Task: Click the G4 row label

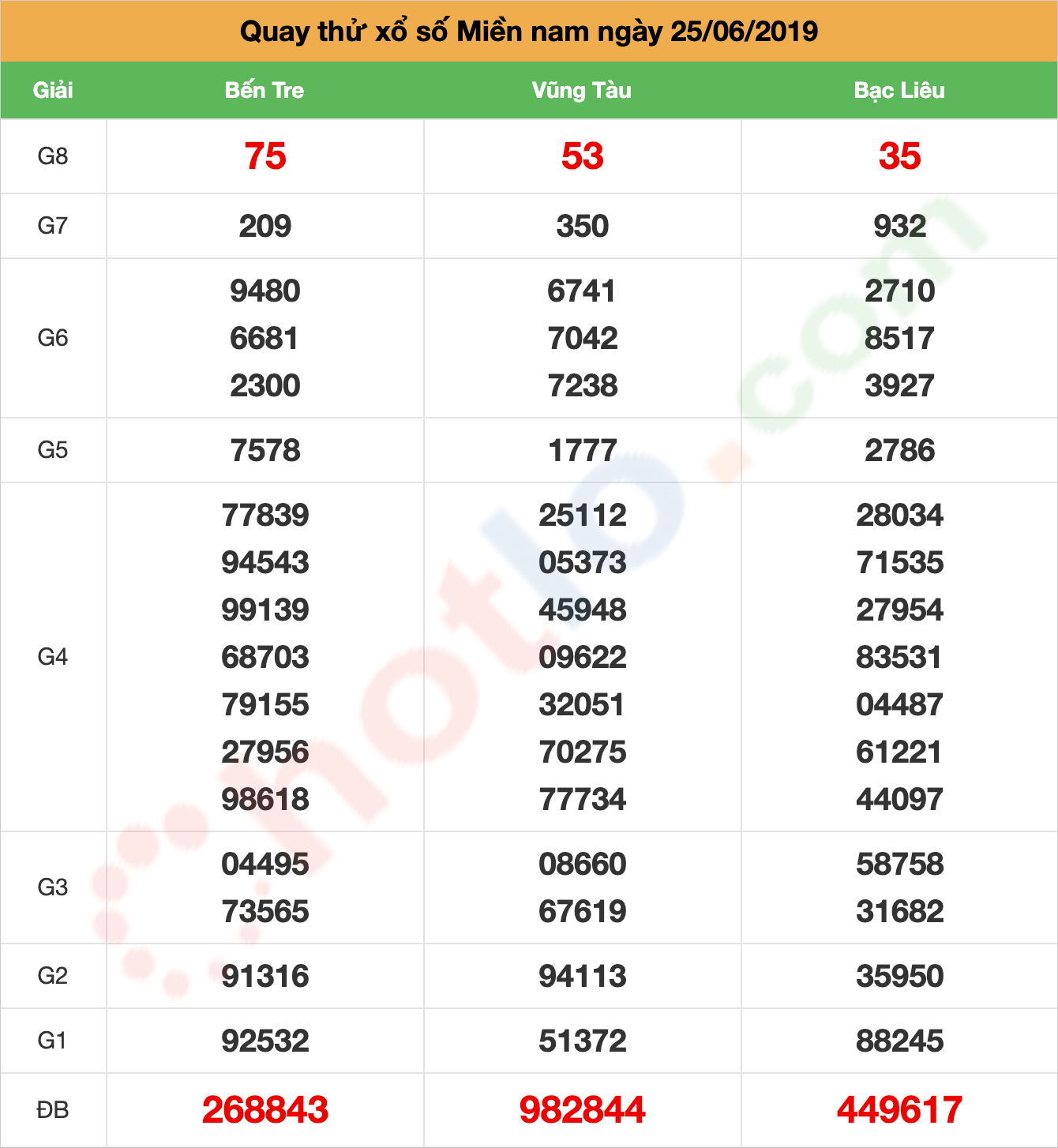Action: coord(53,657)
